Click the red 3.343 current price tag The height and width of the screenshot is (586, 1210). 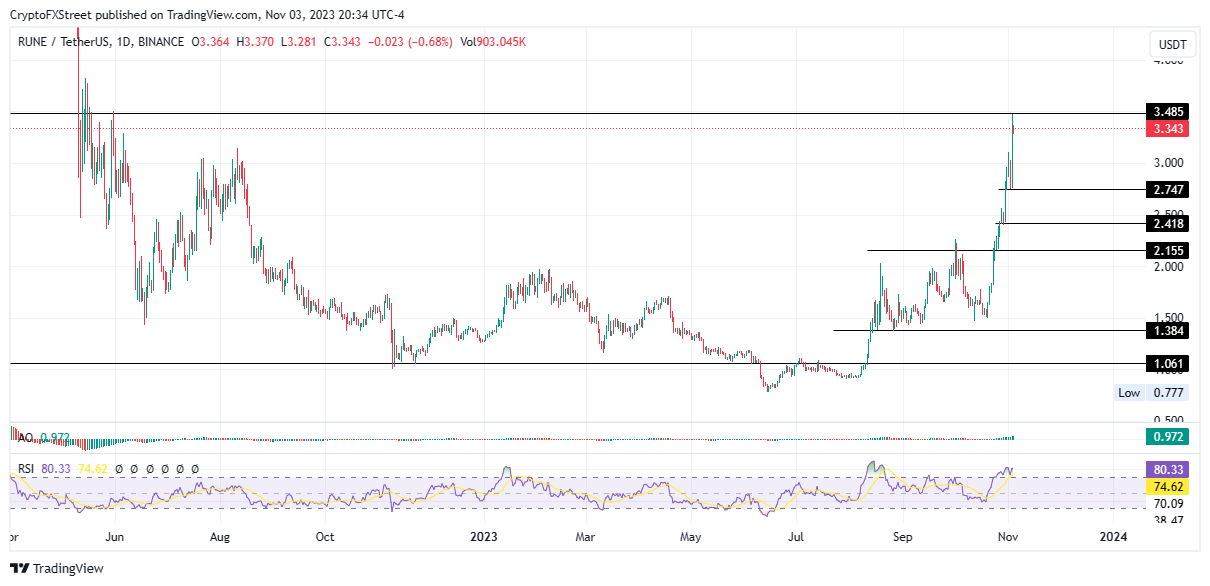click(1169, 129)
